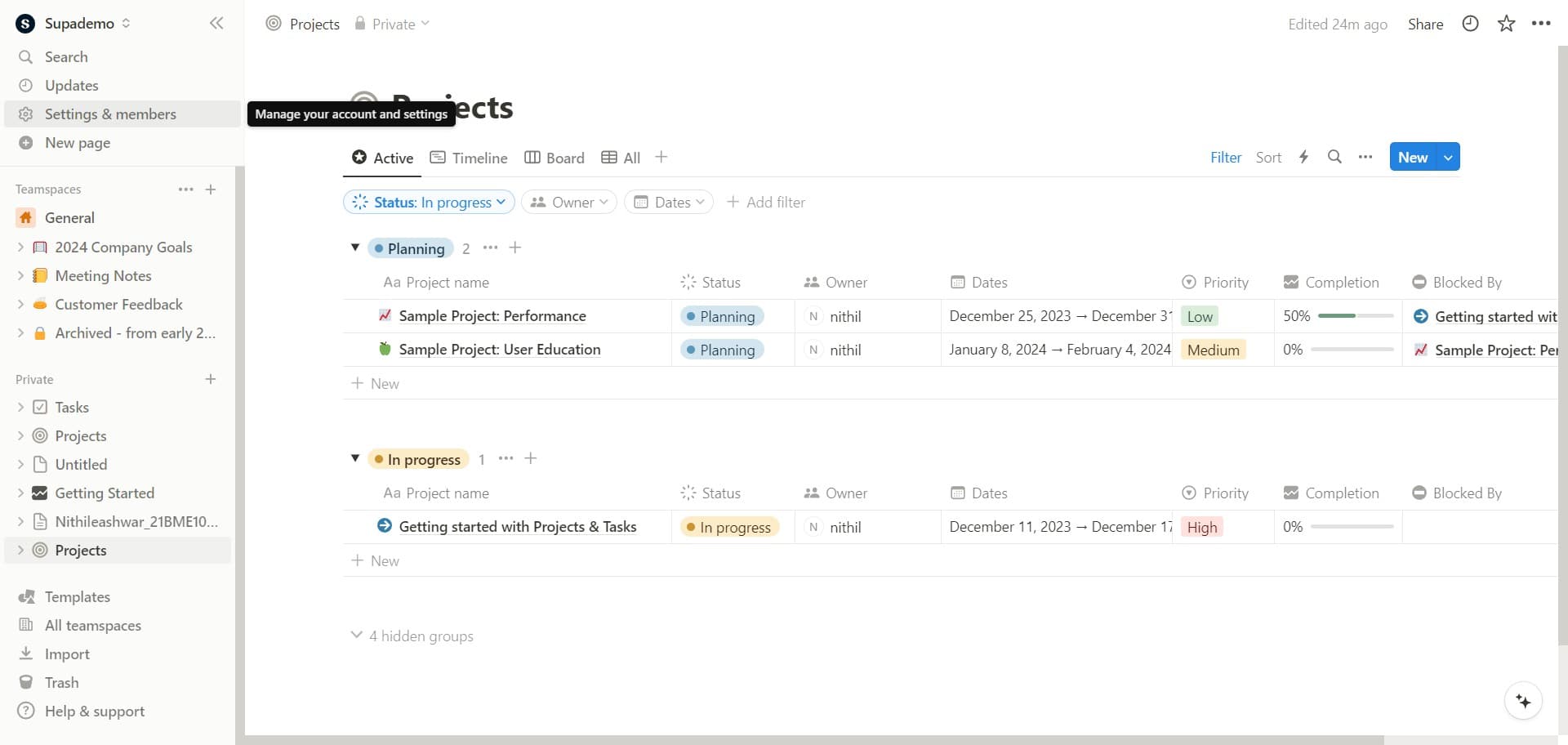The image size is (1568, 745).
Task: Collapse the Planning group
Action: coord(355,248)
